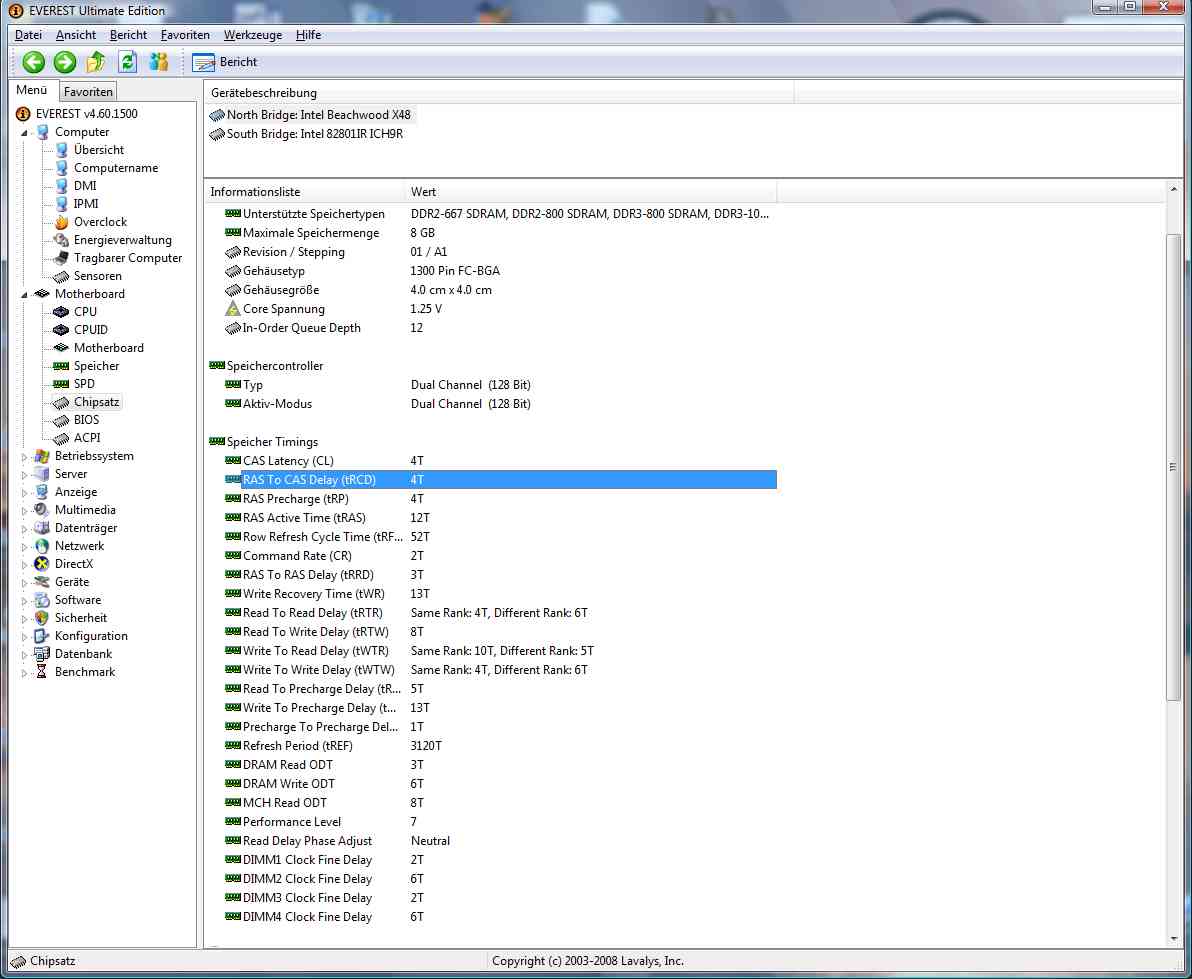Click the Benchmark hourglass icon
1192x979 pixels.
(43, 673)
